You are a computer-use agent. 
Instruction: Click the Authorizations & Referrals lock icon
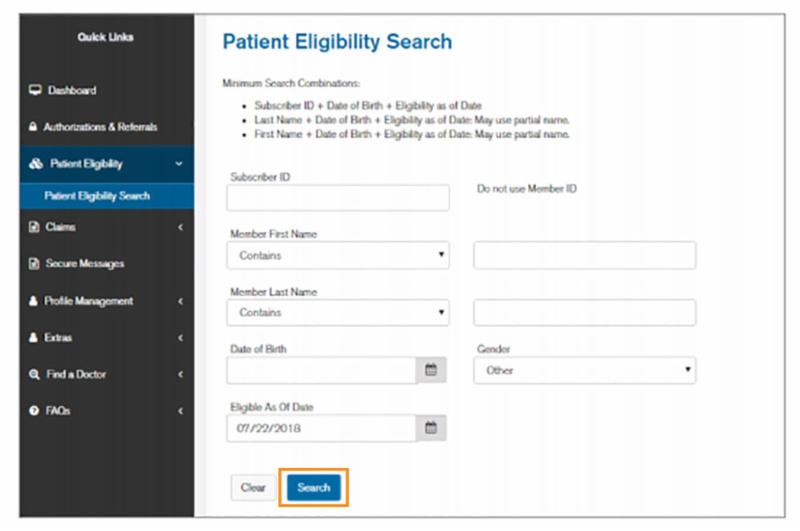[34, 127]
